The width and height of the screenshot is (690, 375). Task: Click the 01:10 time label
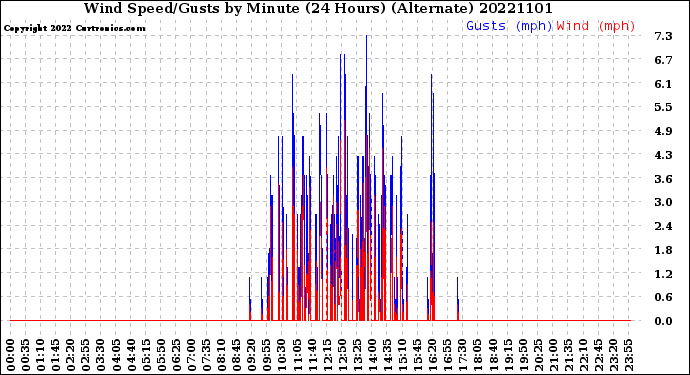point(41,355)
